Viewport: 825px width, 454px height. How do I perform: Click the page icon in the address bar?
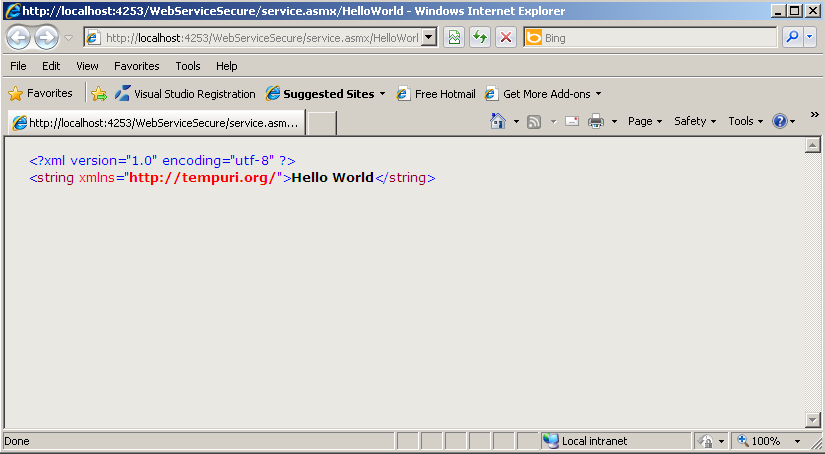click(x=93, y=37)
